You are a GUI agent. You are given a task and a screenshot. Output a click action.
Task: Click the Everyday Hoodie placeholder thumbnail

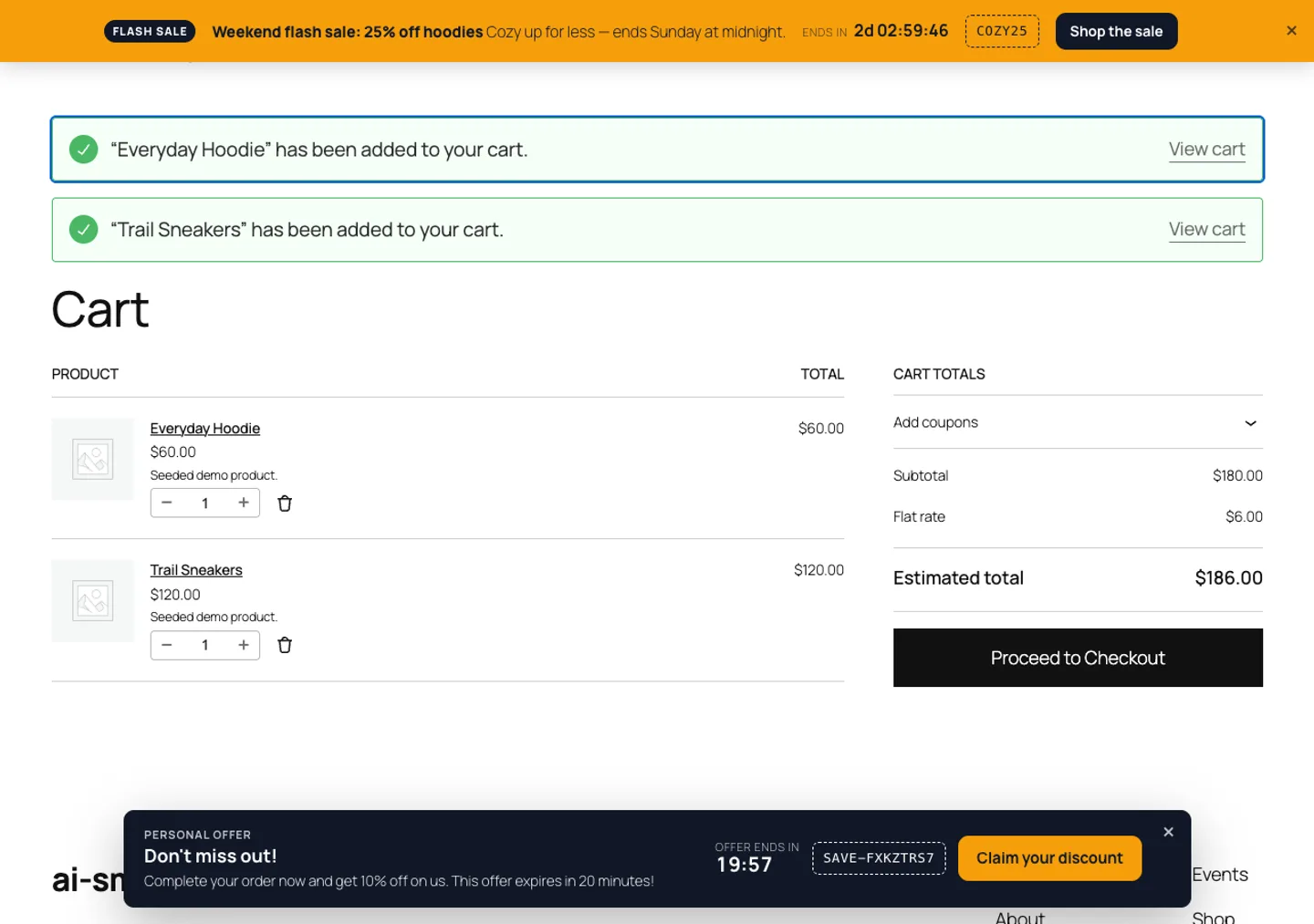coord(92,459)
